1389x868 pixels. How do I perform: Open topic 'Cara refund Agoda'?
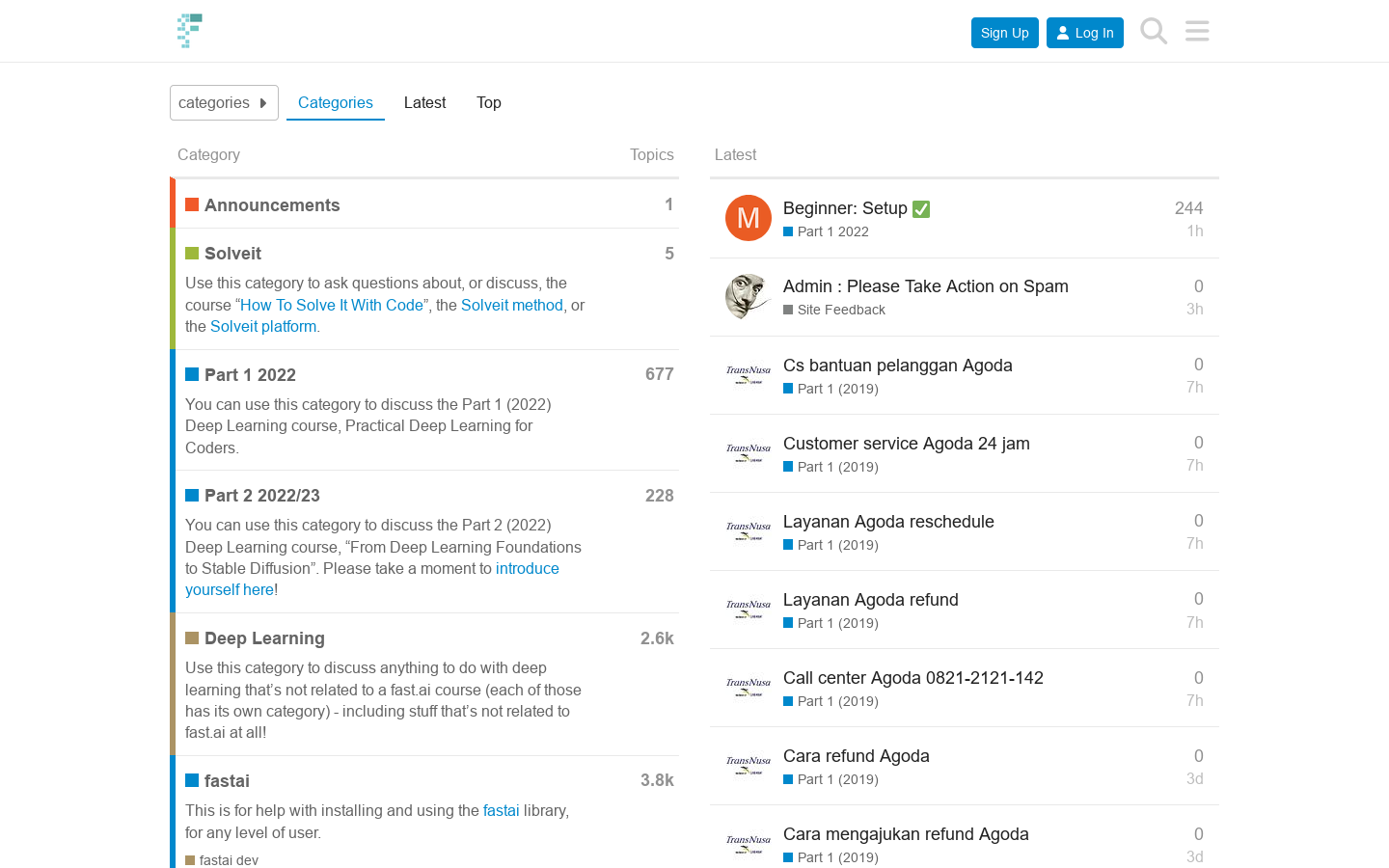(x=857, y=756)
